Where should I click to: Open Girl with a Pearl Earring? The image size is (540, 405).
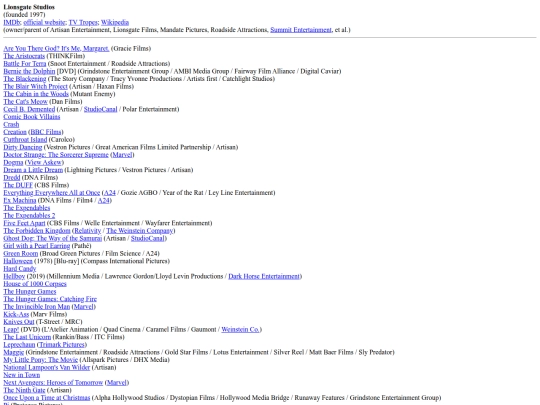point(37,246)
